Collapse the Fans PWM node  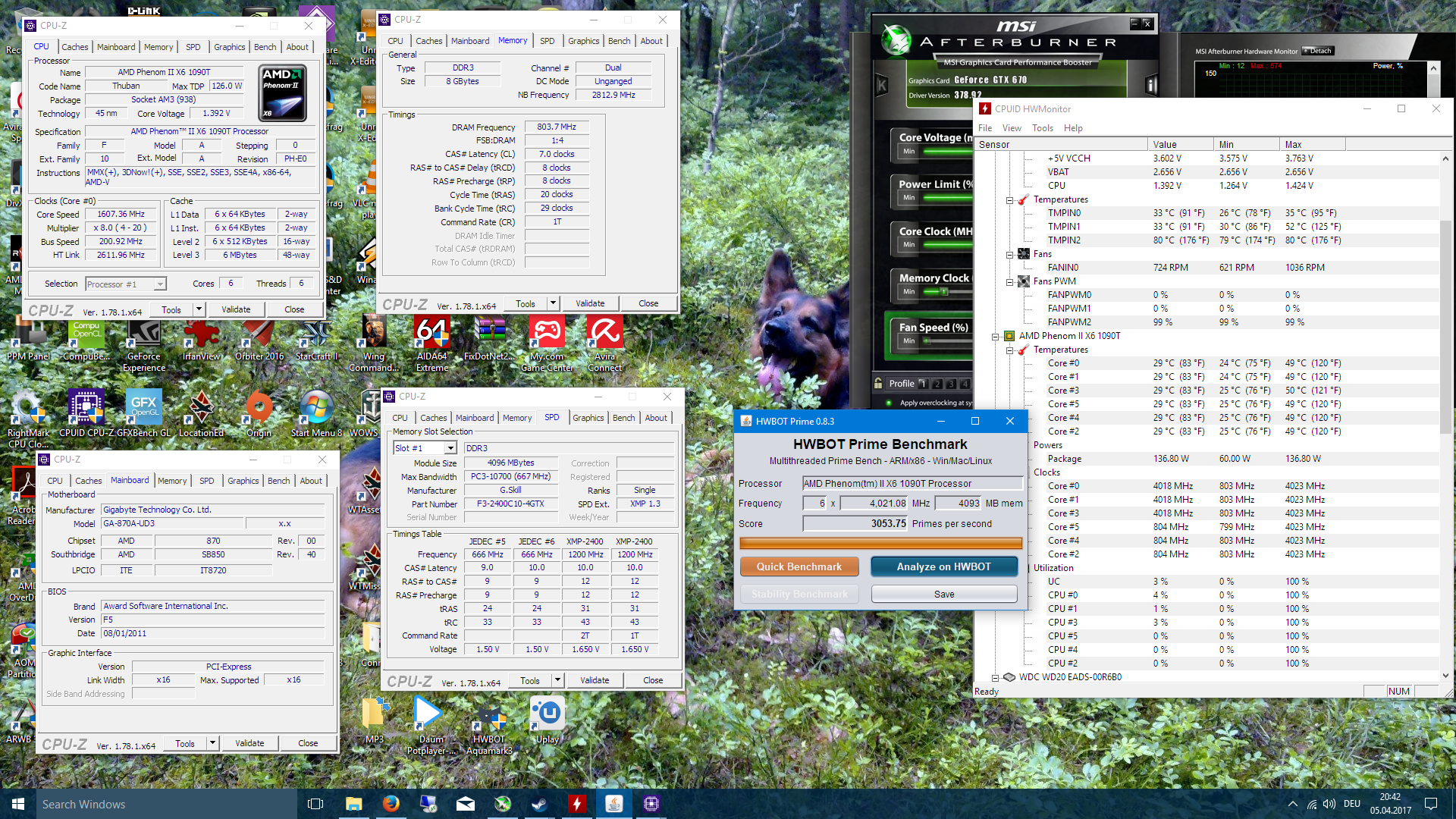click(1009, 282)
